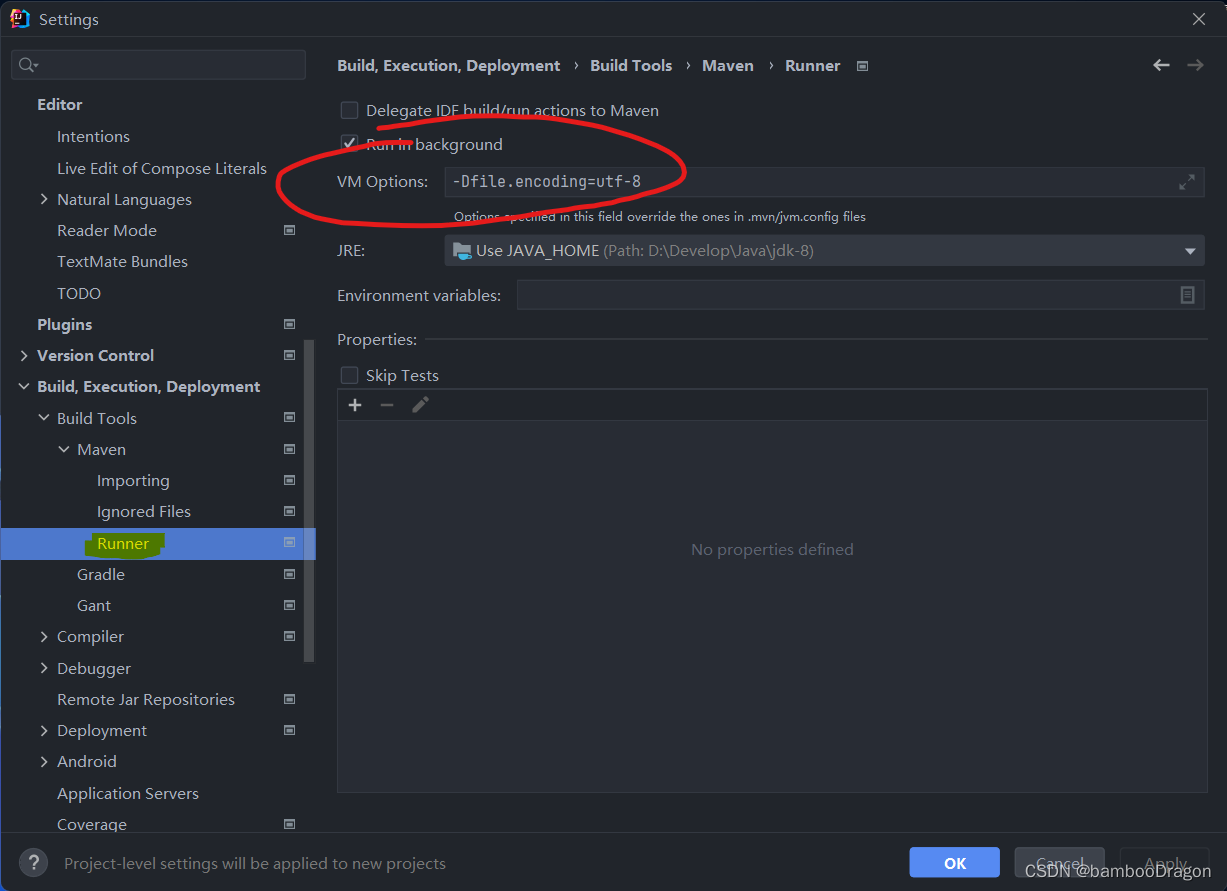
Task: Expand the Version Control node
Action: pos(24,355)
